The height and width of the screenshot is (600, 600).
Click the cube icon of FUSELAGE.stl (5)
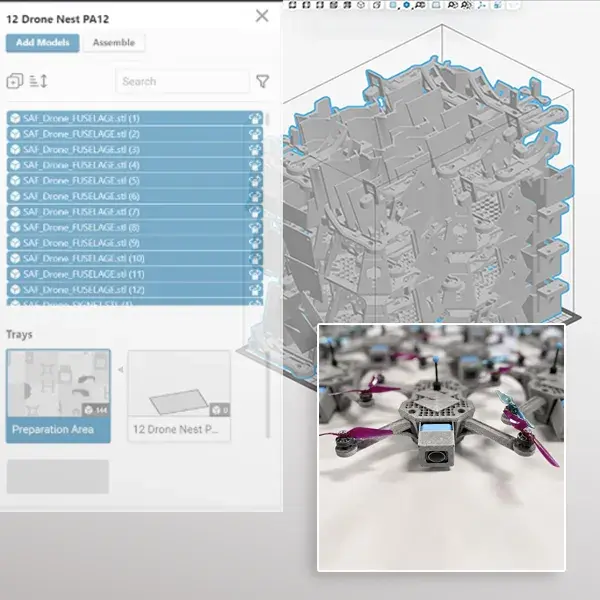[x=15, y=181]
